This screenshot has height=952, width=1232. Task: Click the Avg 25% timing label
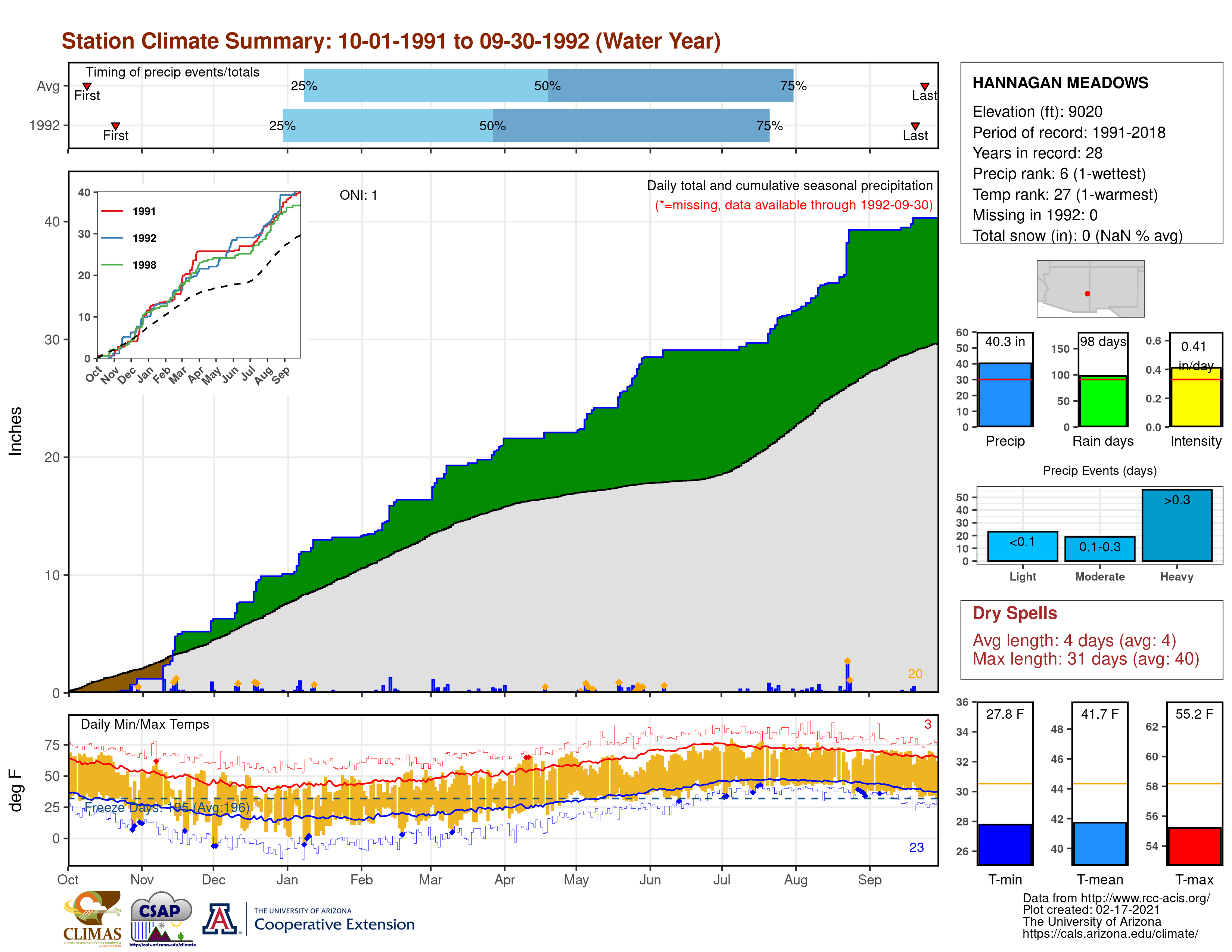(x=304, y=86)
